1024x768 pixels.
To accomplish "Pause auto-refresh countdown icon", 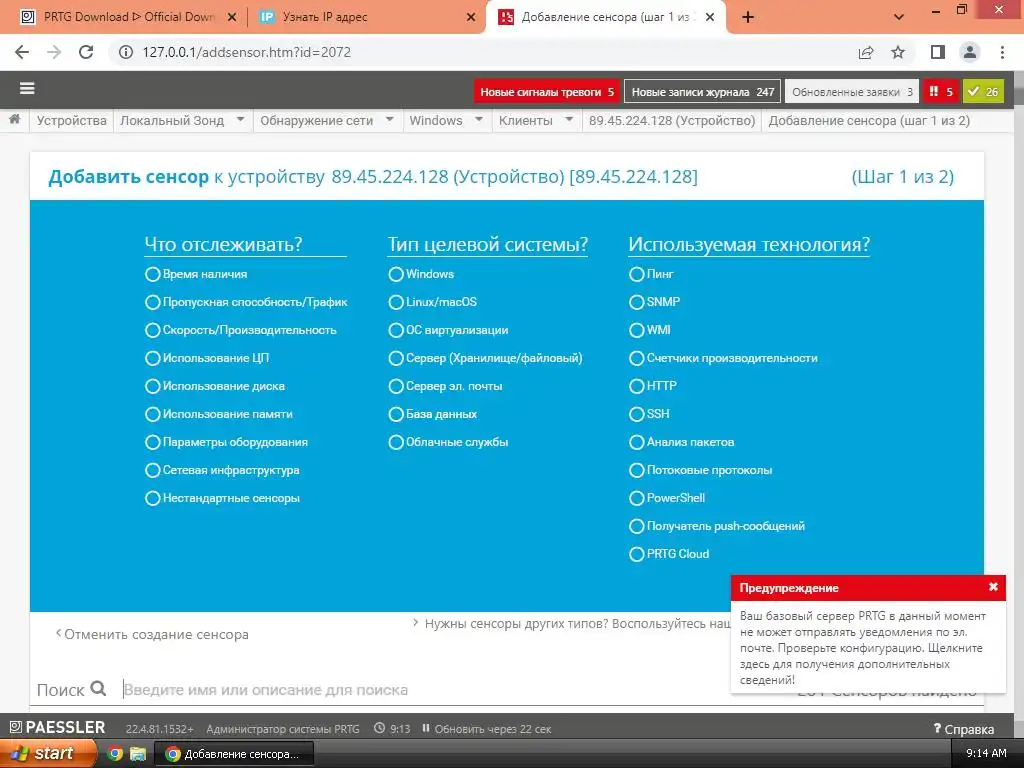I will (x=426, y=728).
